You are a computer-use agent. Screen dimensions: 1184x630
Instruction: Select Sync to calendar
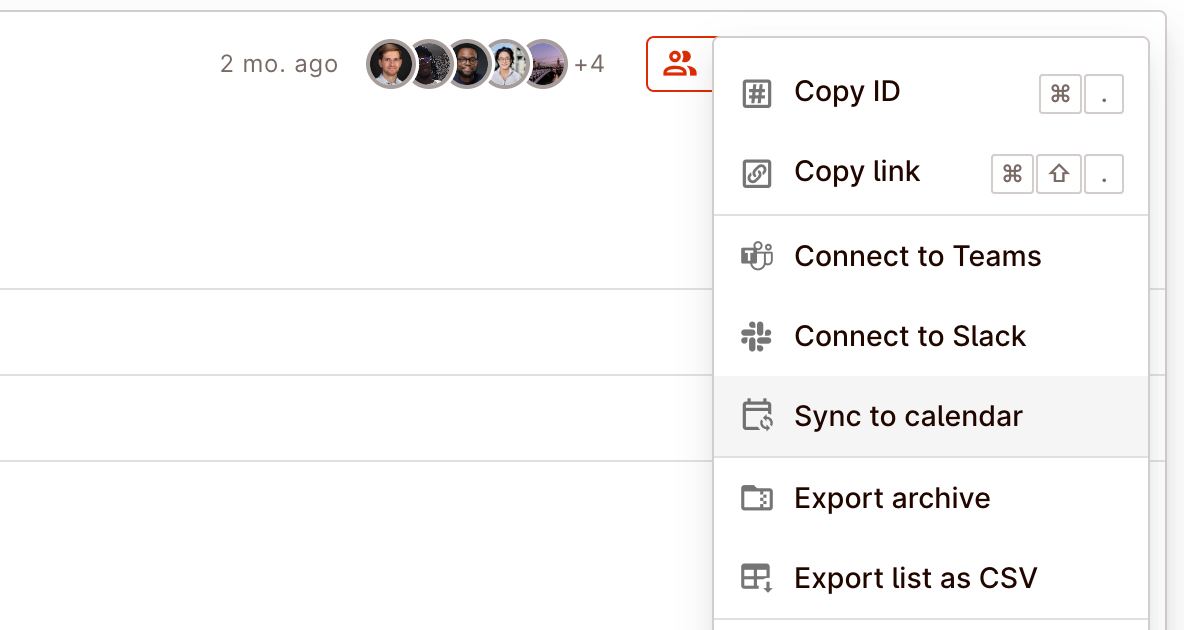[x=908, y=417]
